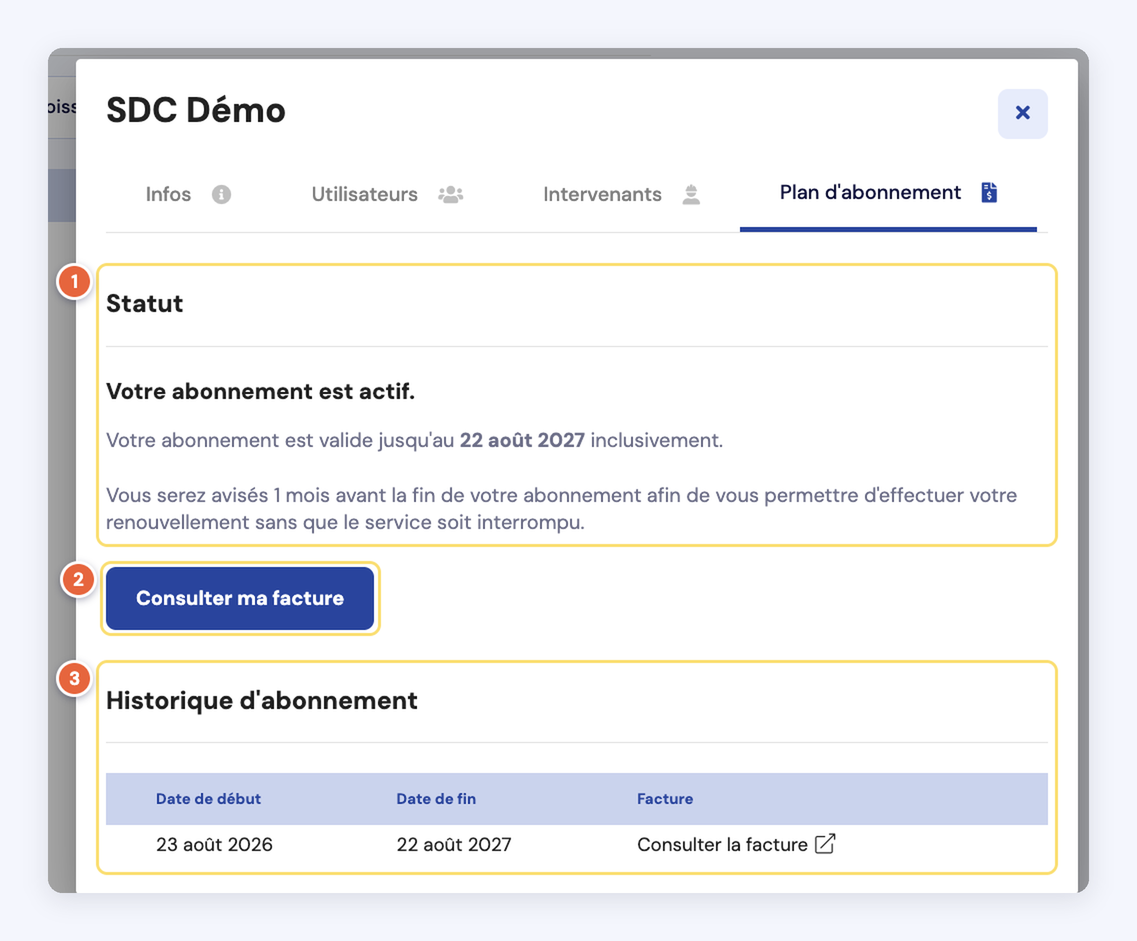The image size is (1137, 941).
Task: Switch to the Utilisateurs tab
Action: 387,194
